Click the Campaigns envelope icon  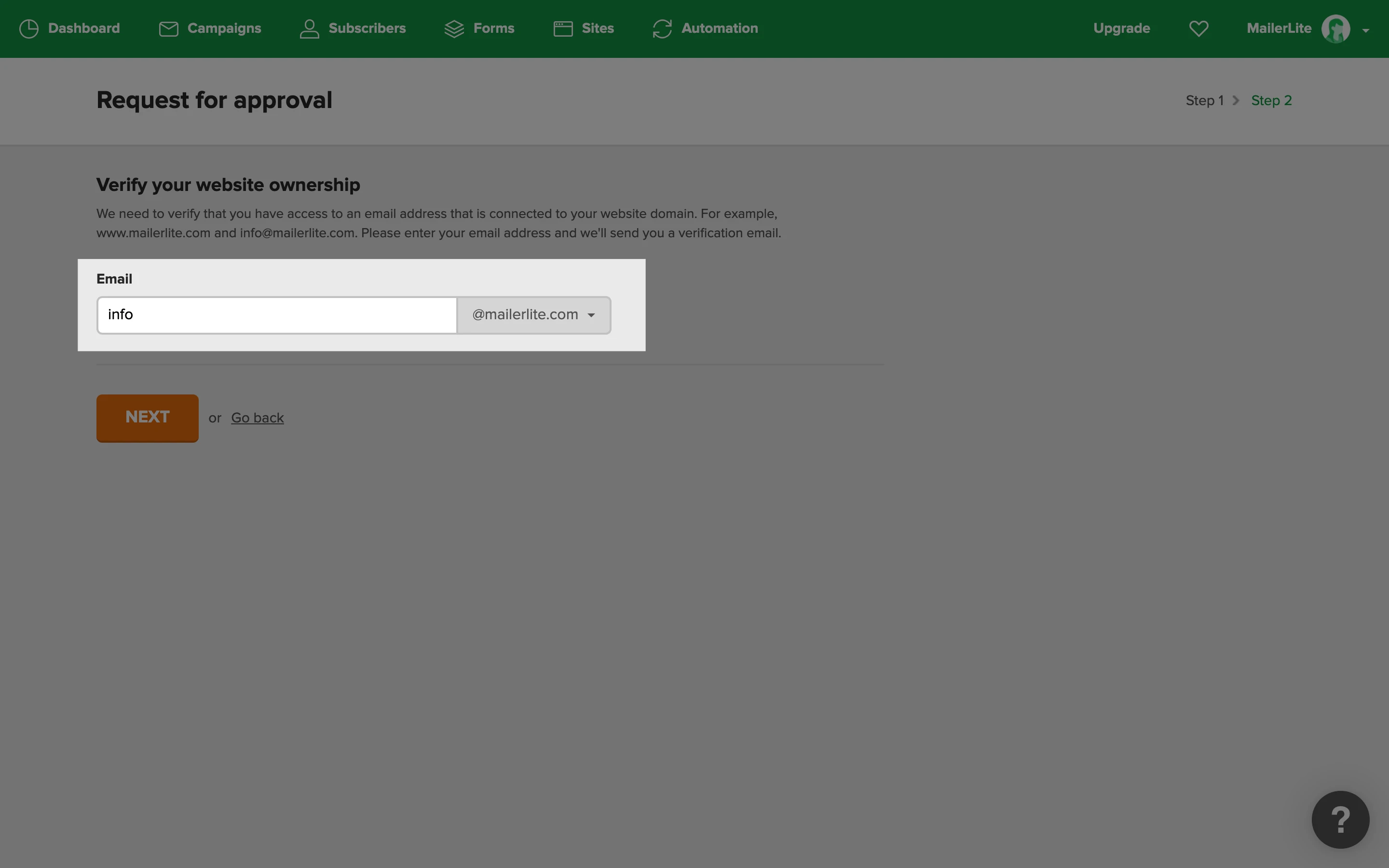pyautogui.click(x=168, y=29)
